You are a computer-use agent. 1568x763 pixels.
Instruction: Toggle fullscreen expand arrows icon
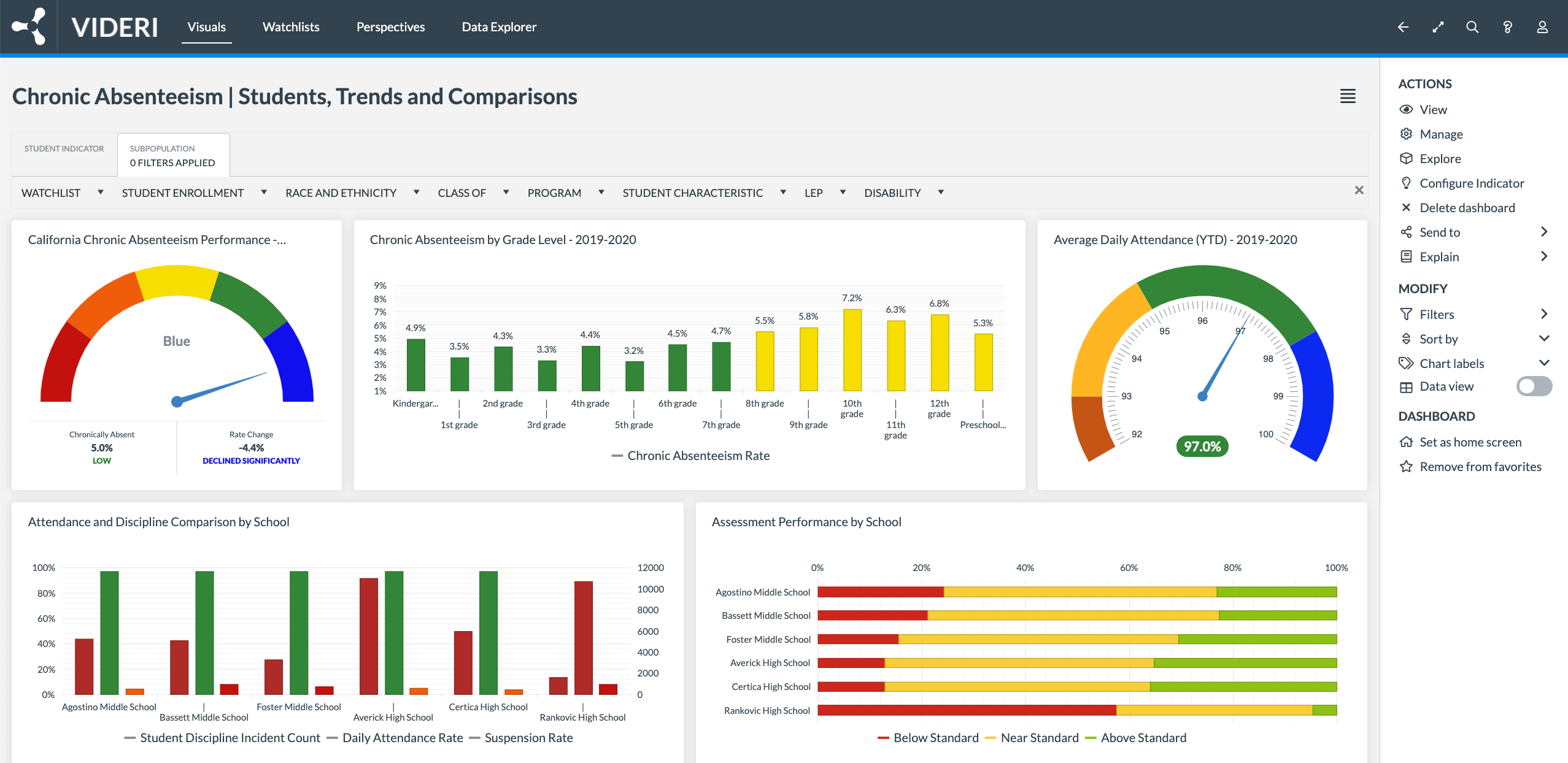pos(1437,27)
